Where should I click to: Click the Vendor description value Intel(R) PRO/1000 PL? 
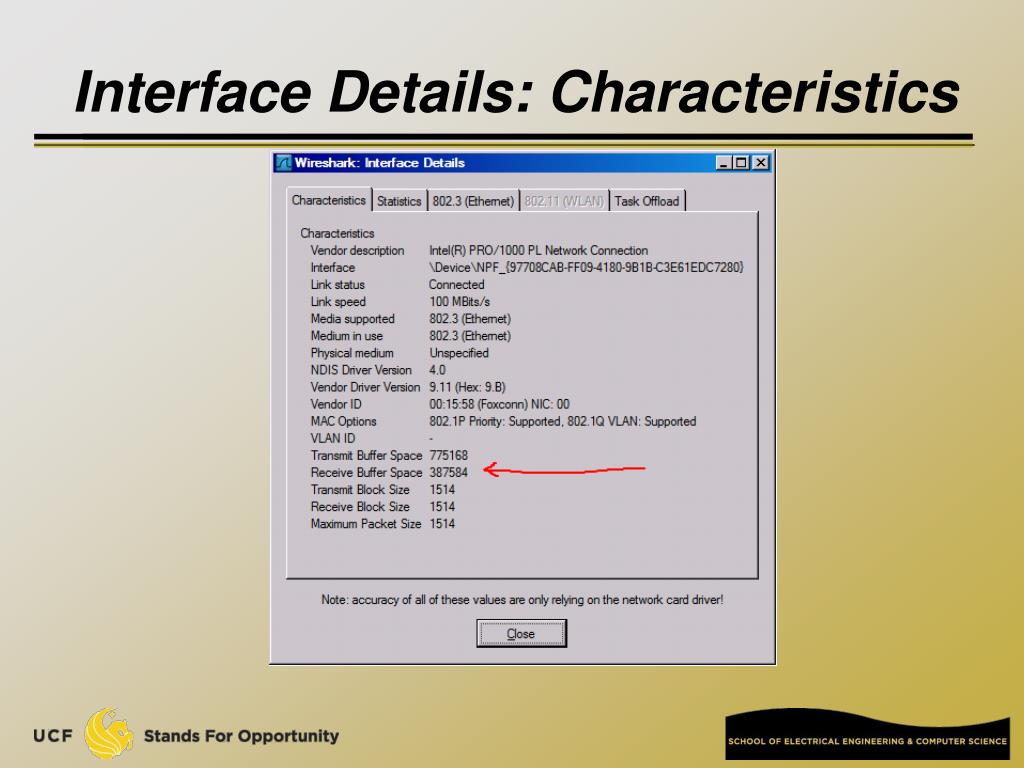pos(538,251)
